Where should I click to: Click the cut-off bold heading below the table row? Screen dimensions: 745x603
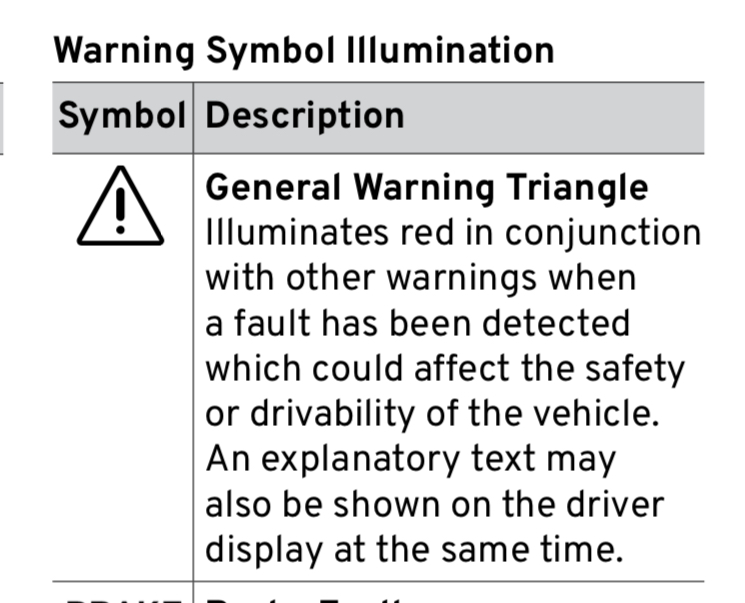tap(304, 600)
